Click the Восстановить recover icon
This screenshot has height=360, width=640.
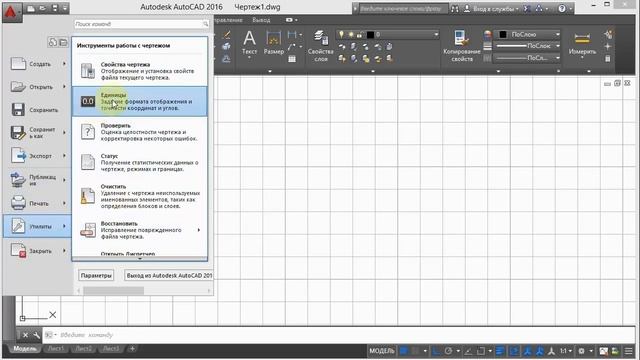tap(88, 230)
